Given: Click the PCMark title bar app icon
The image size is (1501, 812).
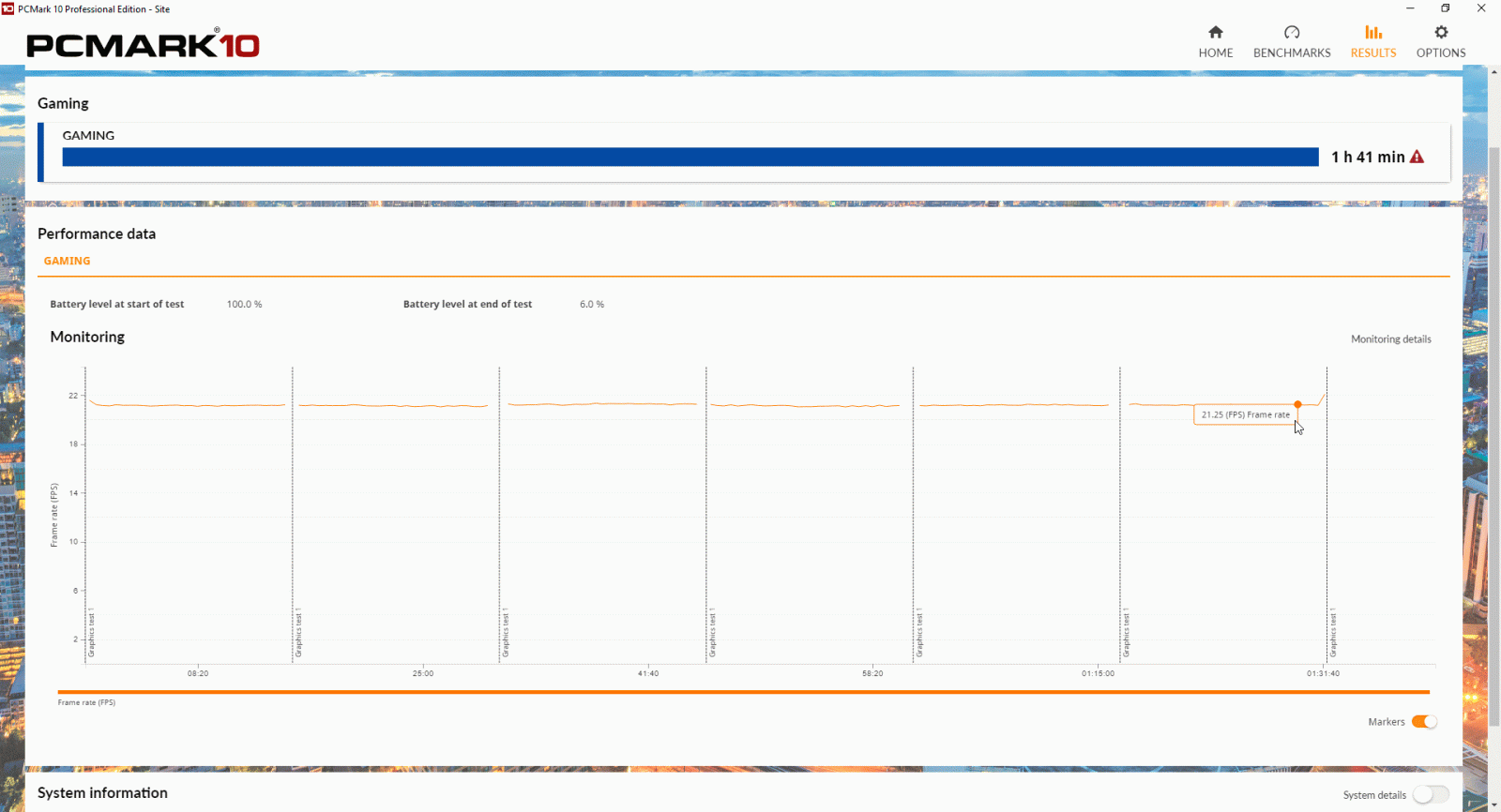Looking at the screenshot, I should coord(8,9).
